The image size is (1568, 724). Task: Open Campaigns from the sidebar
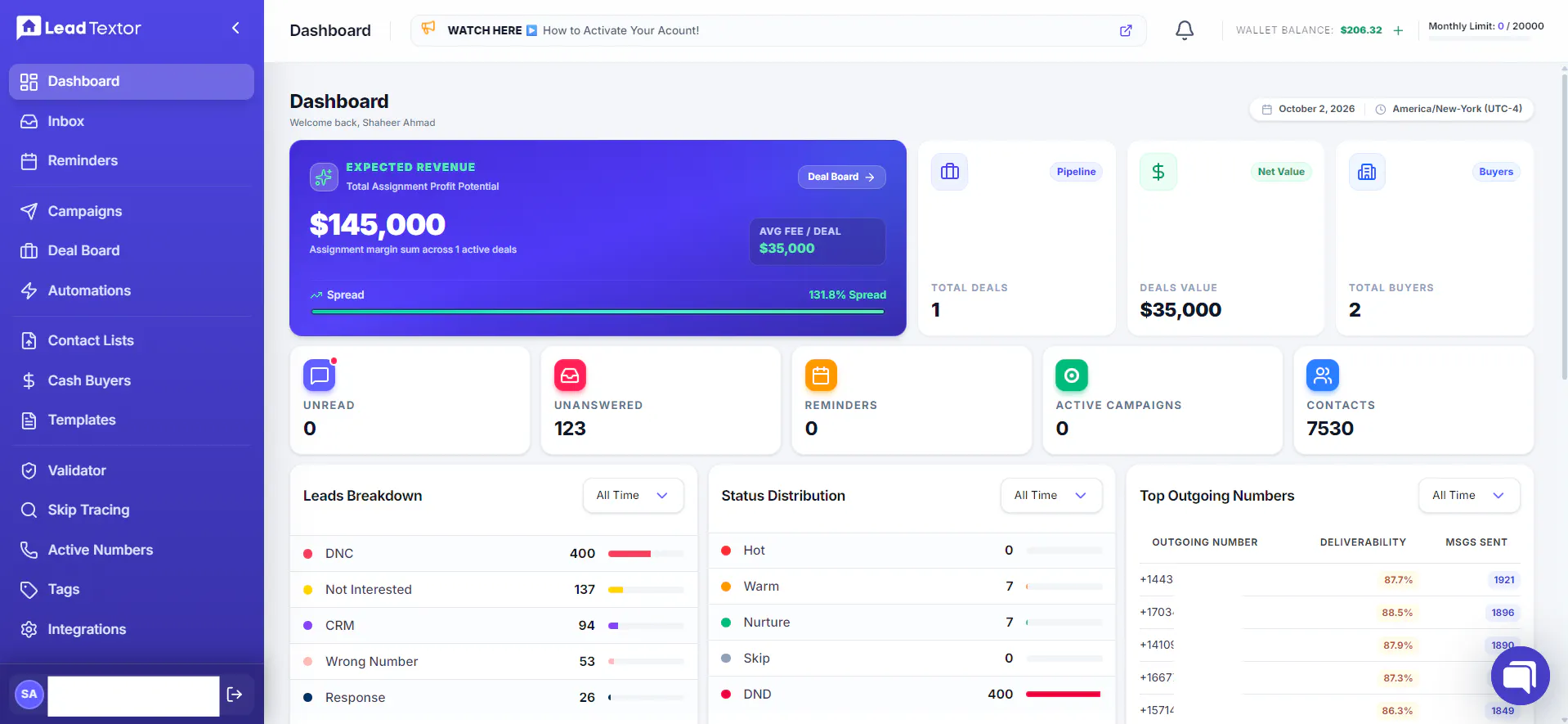coord(132,211)
